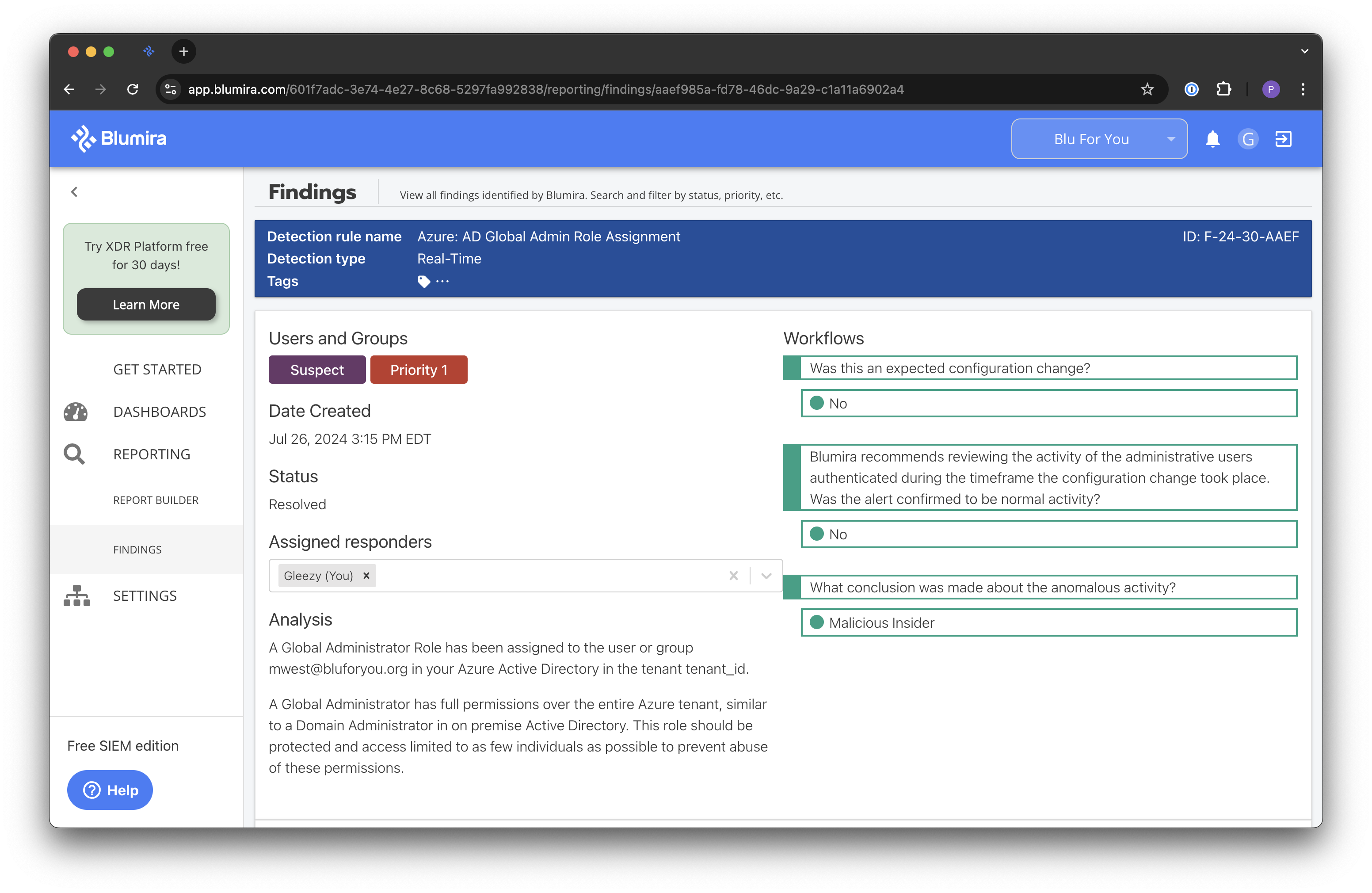Open 1Password extension icon
The image size is (1372, 893).
point(1192,89)
